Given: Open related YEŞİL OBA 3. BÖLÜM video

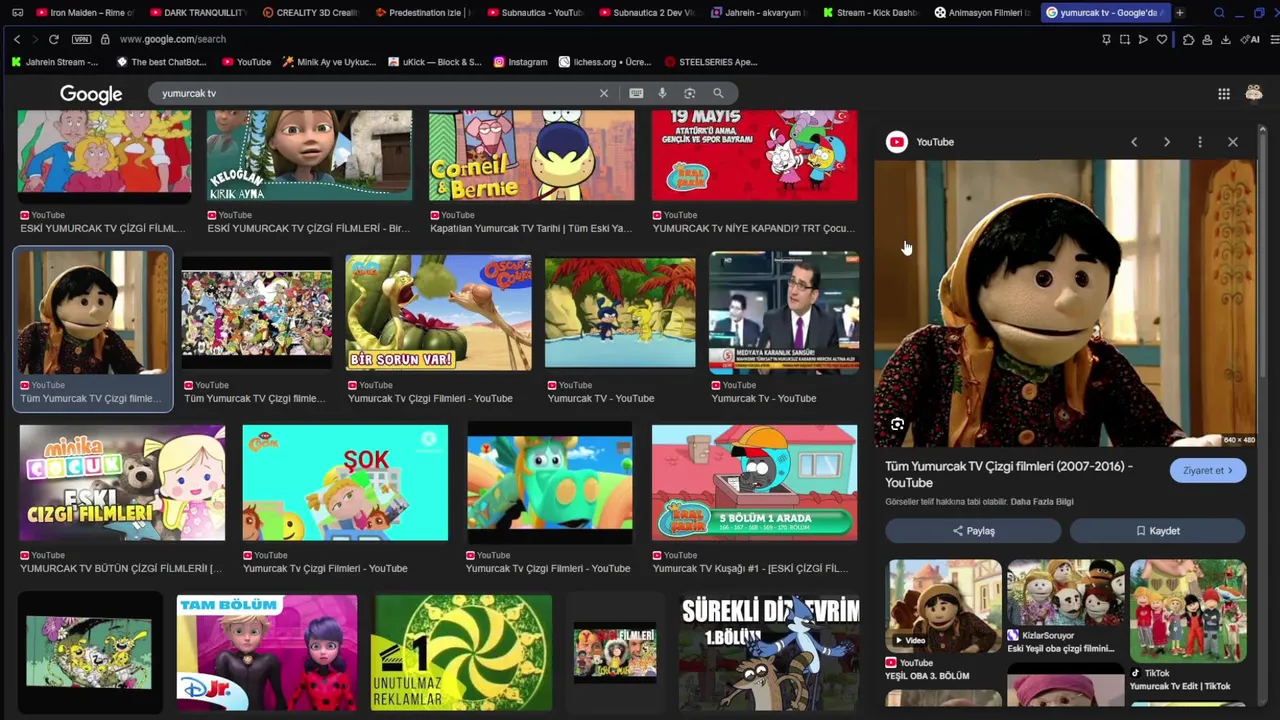Looking at the screenshot, I should (943, 620).
